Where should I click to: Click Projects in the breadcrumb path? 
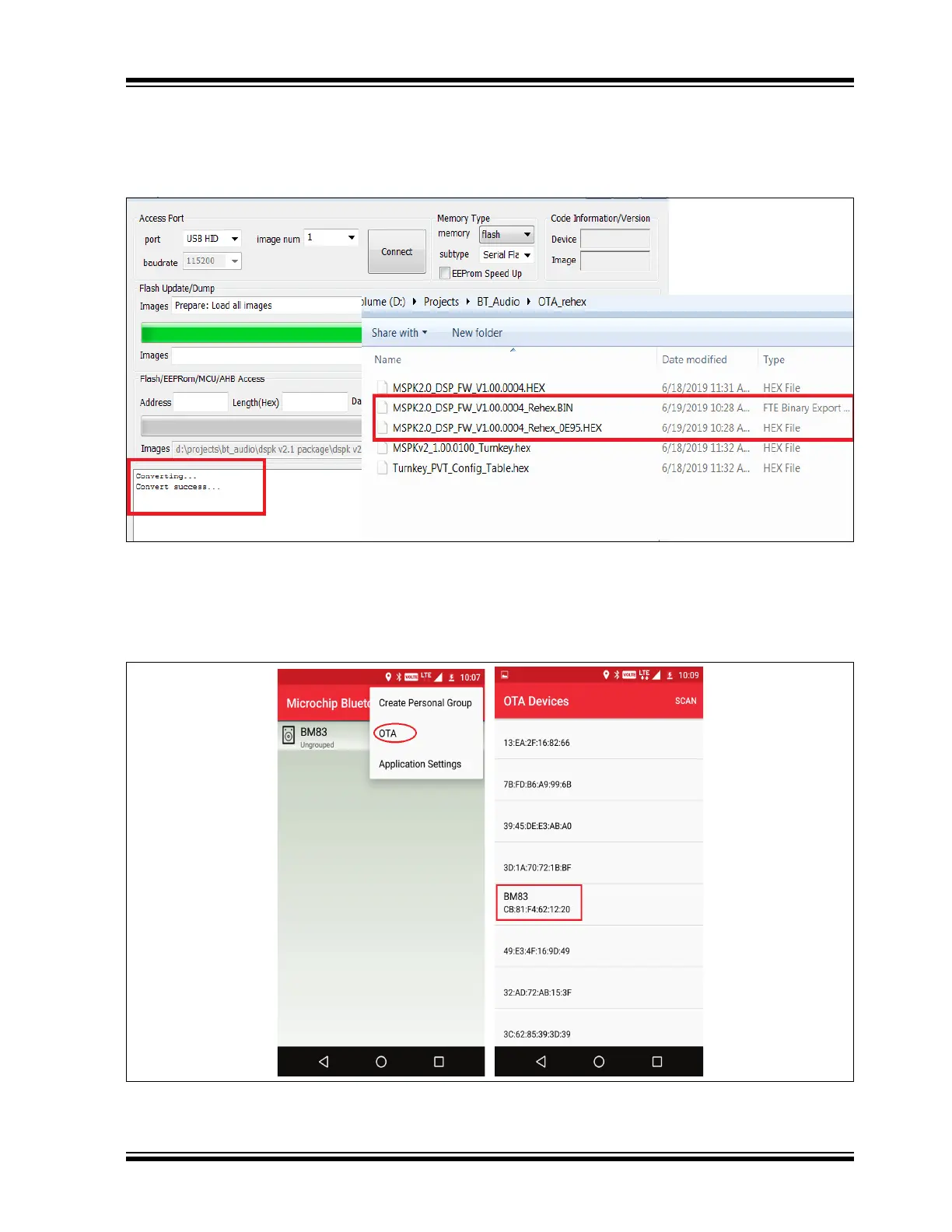pos(441,302)
